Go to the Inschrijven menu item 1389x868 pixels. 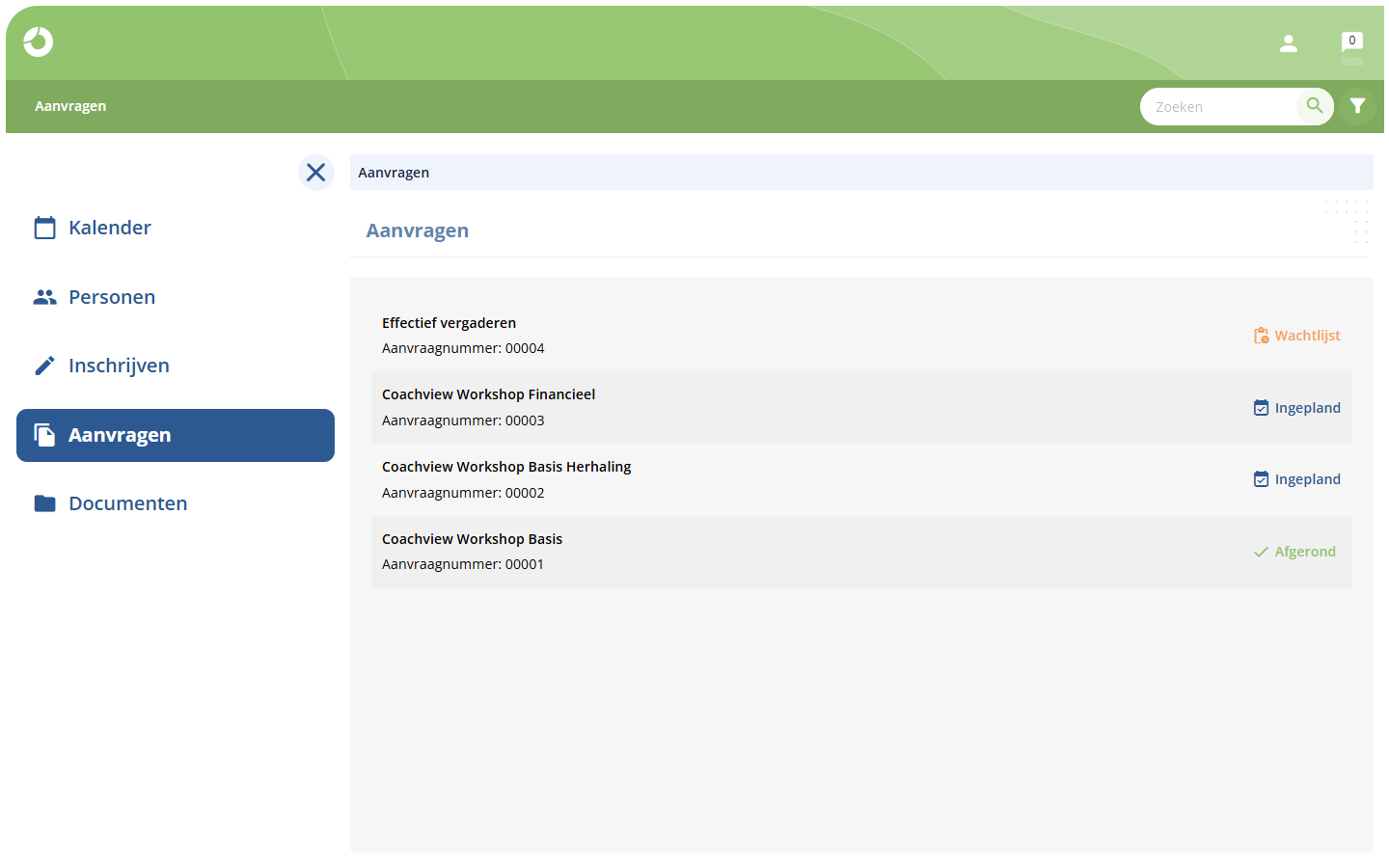176,366
